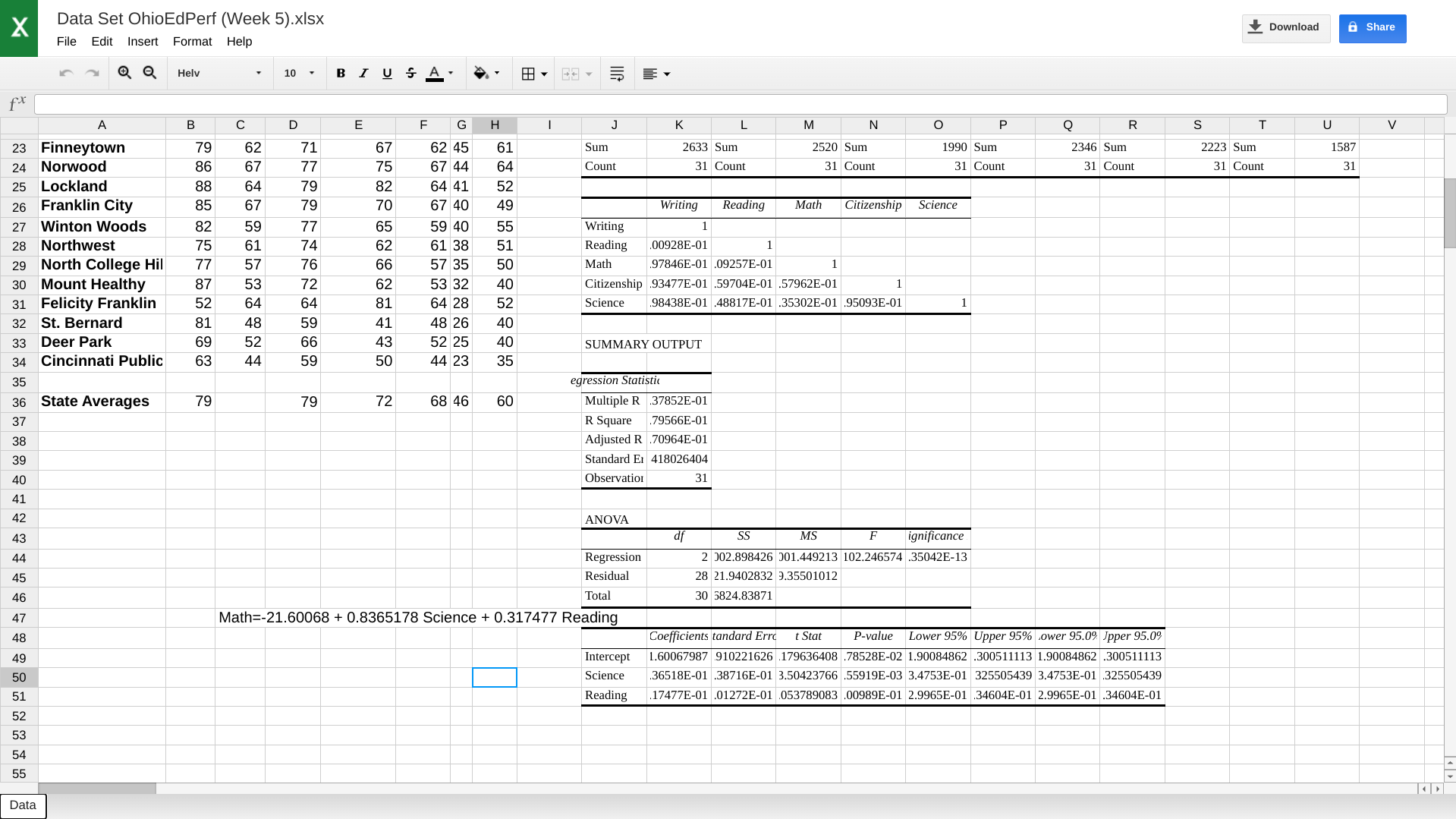This screenshot has width=1456, height=819.
Task: Apply the fill color bucket
Action: [481, 74]
